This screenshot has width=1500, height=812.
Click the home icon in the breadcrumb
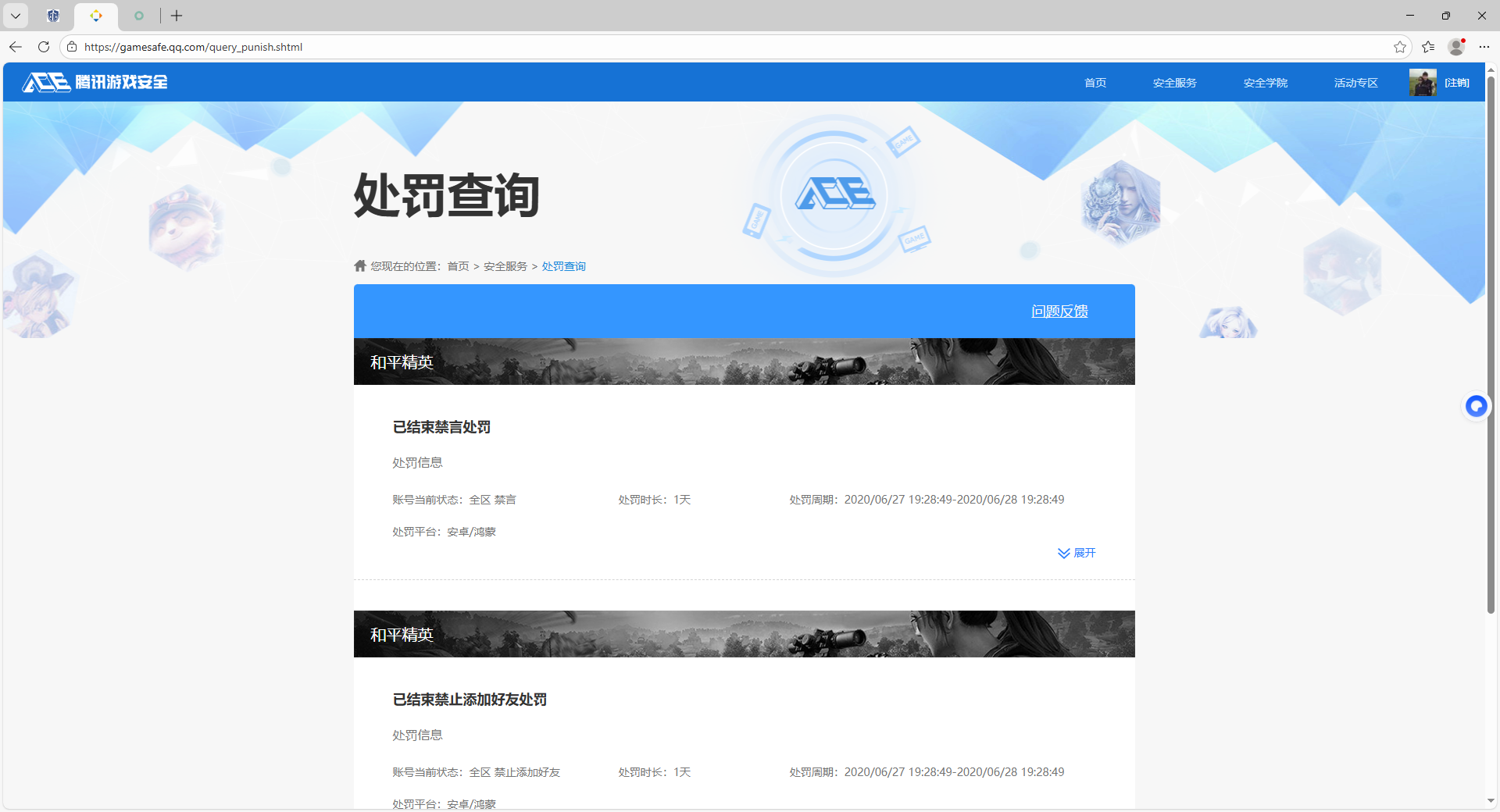(359, 265)
